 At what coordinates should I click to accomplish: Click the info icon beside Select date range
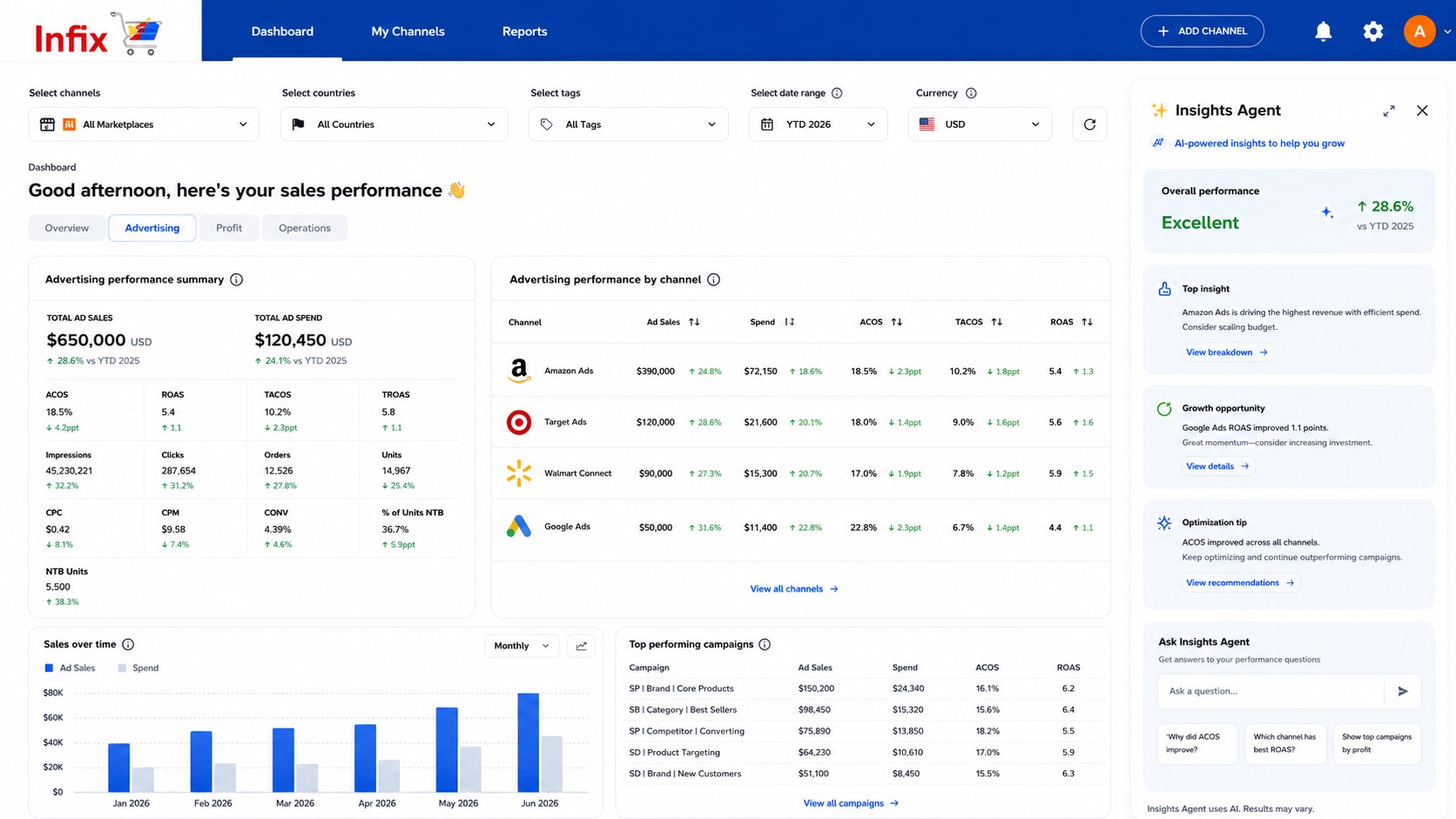pyautogui.click(x=837, y=93)
